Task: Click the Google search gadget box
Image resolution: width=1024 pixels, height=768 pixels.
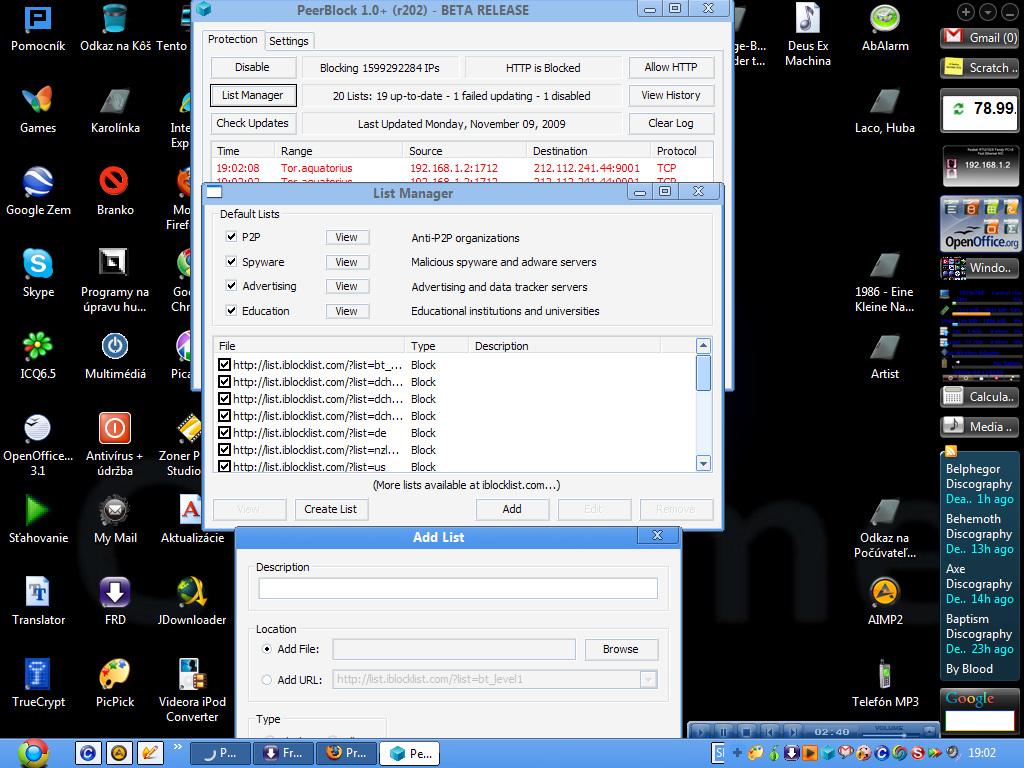Action: (x=980, y=720)
